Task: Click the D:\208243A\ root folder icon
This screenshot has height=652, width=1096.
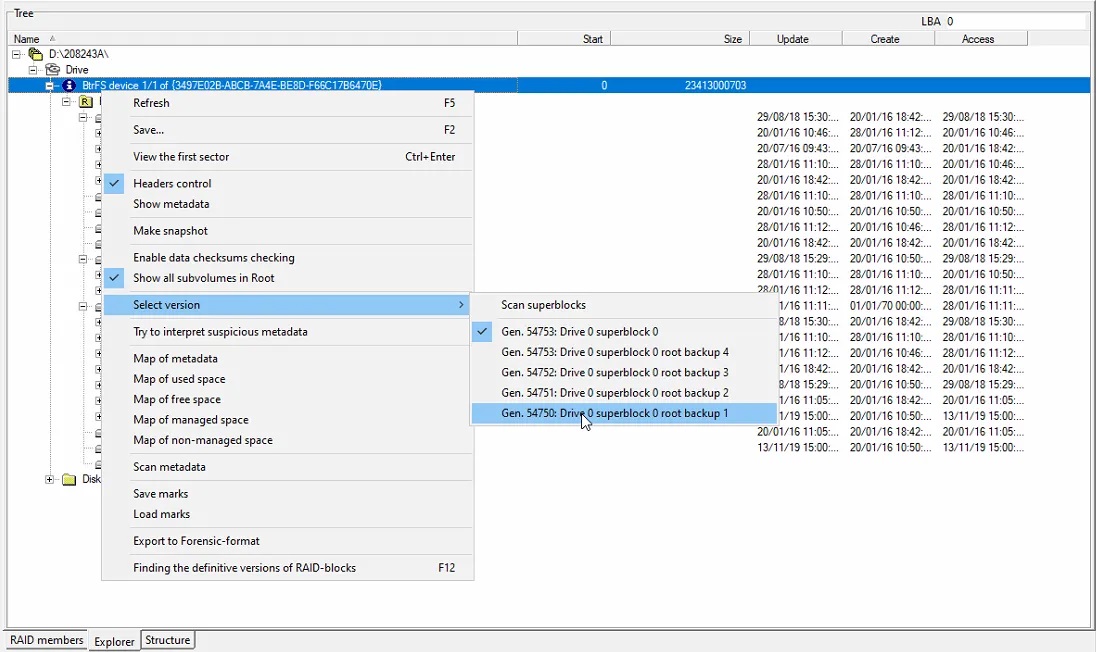Action: pyautogui.click(x=36, y=54)
